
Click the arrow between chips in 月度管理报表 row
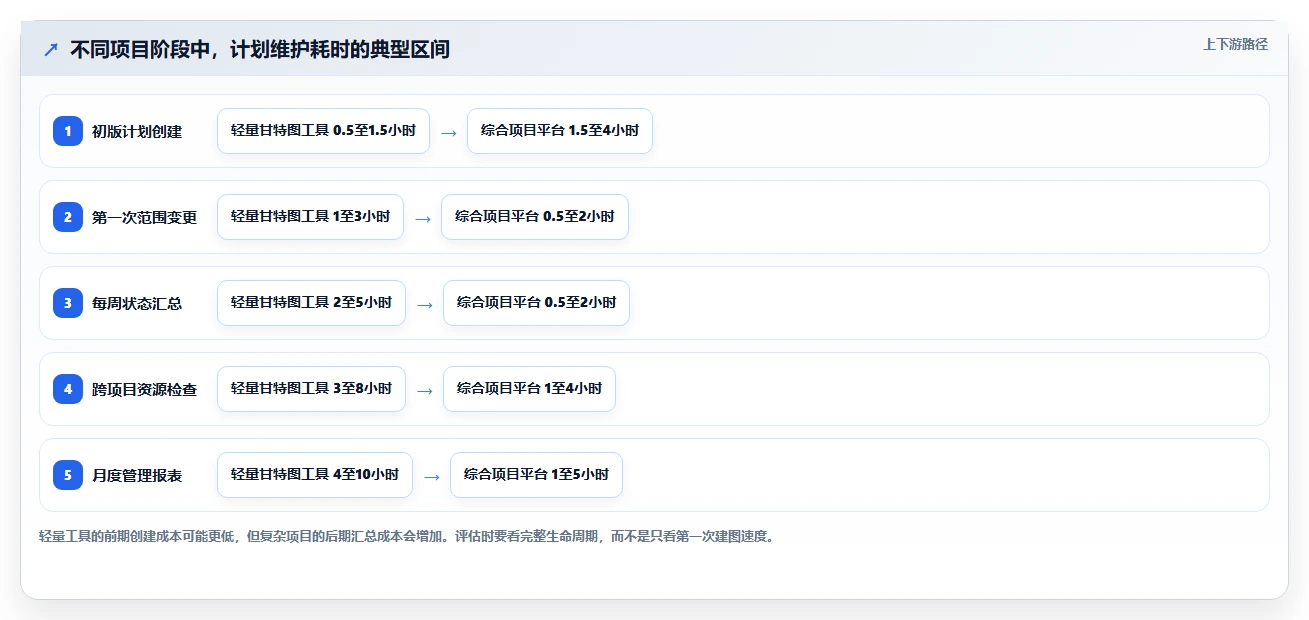point(432,476)
